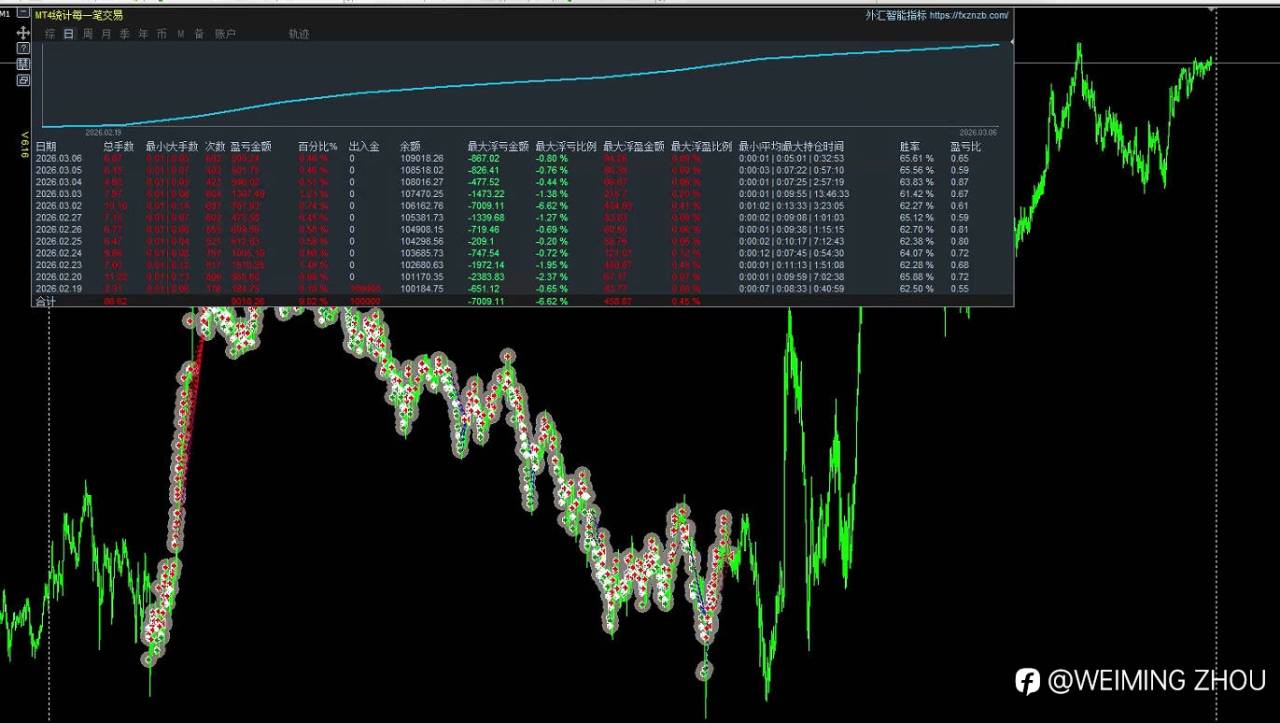Click holding time 0:00:01 | 0:09:55 | 13:46:33

click(795, 194)
